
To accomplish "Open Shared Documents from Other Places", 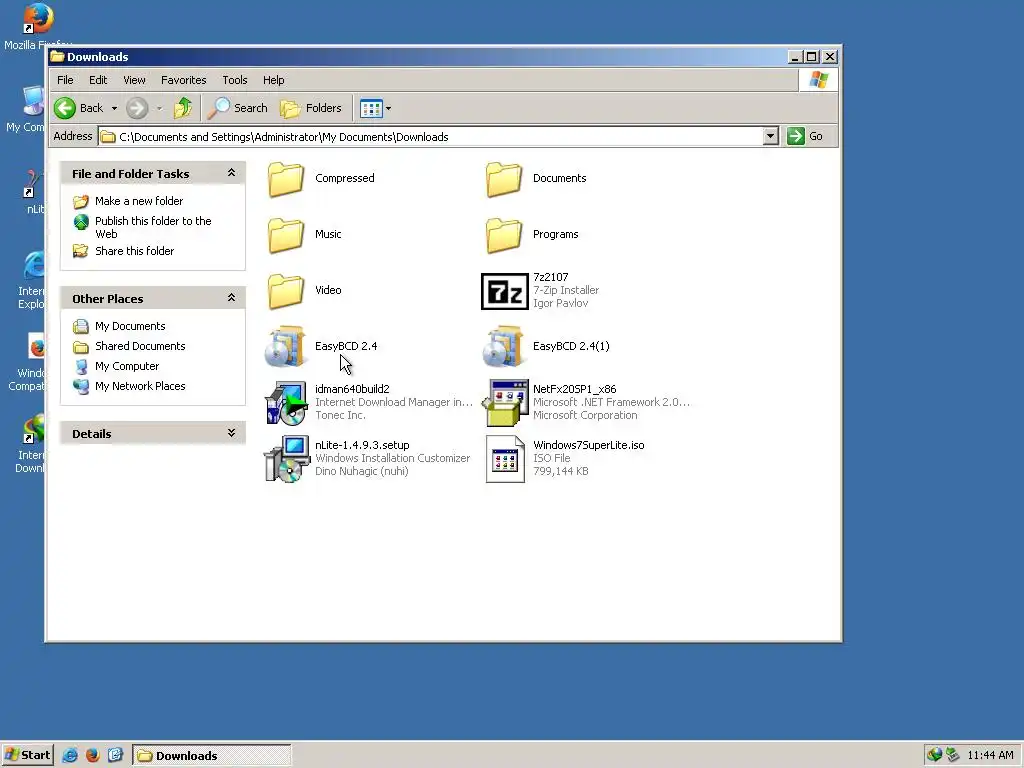I will pyautogui.click(x=140, y=346).
